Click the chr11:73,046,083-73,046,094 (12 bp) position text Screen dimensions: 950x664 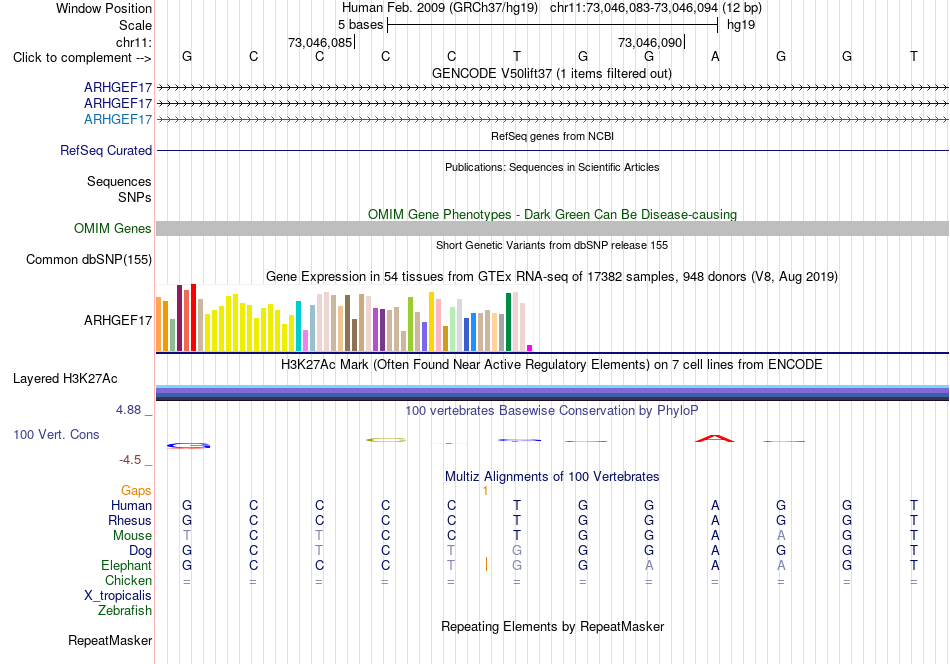coord(656,8)
